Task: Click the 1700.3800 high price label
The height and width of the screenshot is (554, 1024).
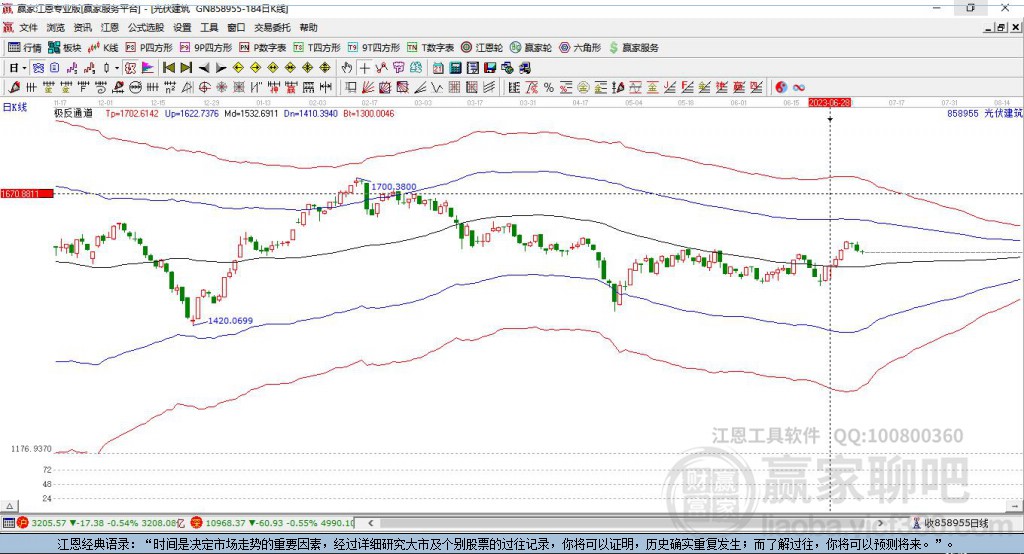Action: 394,187
